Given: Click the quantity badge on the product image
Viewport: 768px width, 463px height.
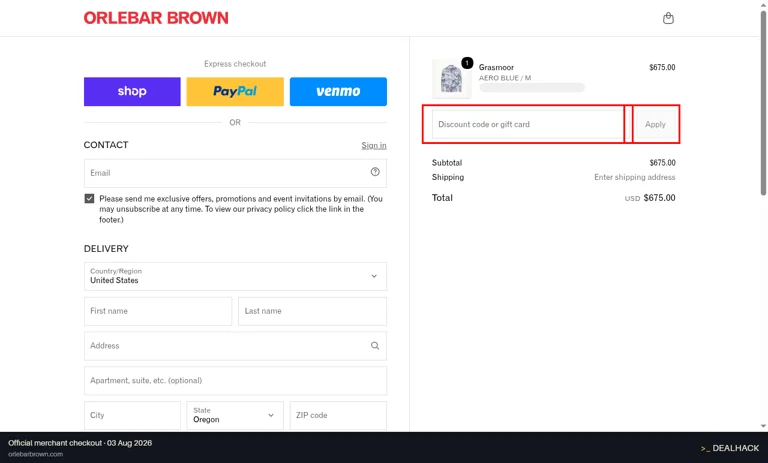Looking at the screenshot, I should click(x=467, y=63).
